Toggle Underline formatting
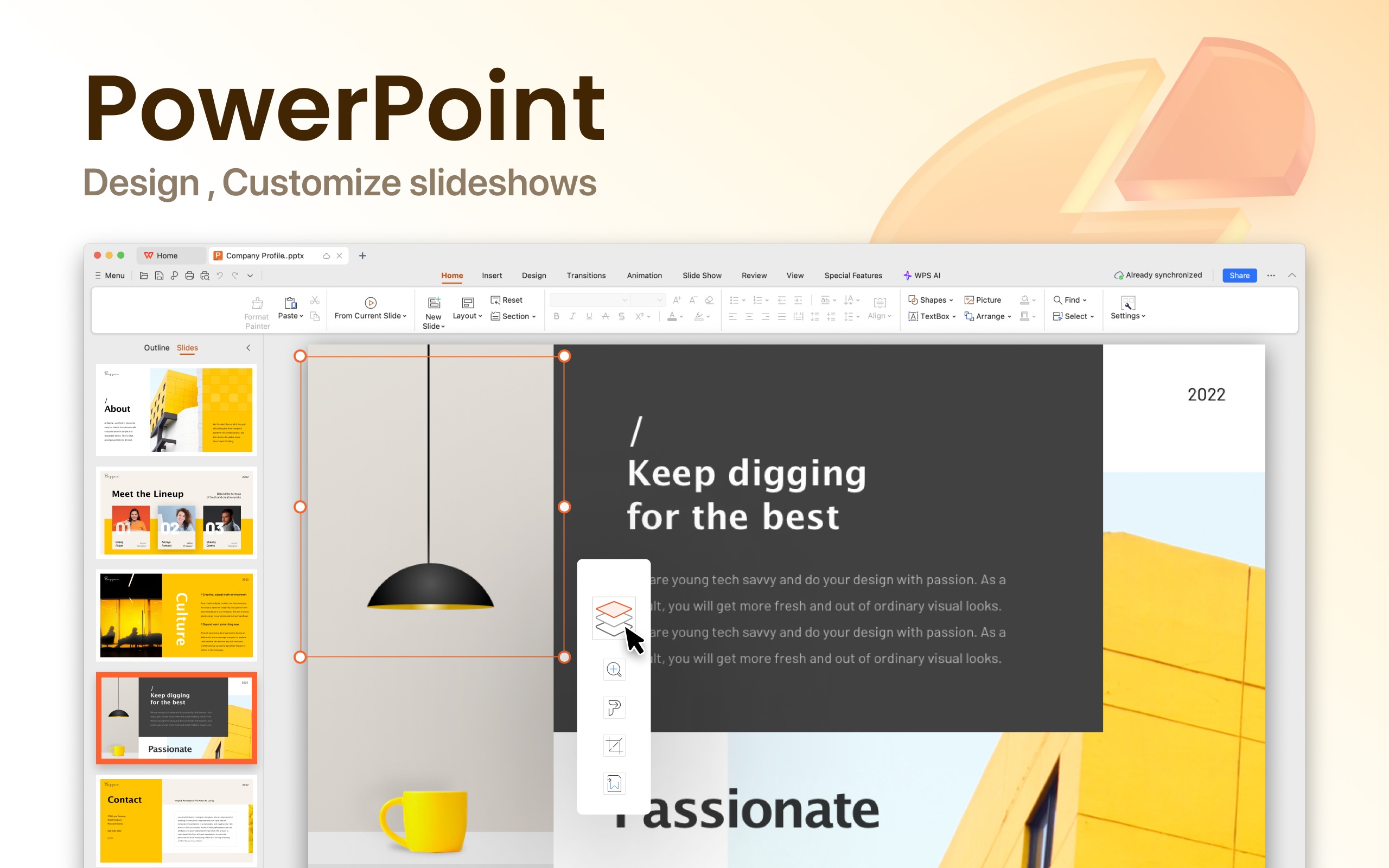The width and height of the screenshot is (1389, 868). coord(589,316)
